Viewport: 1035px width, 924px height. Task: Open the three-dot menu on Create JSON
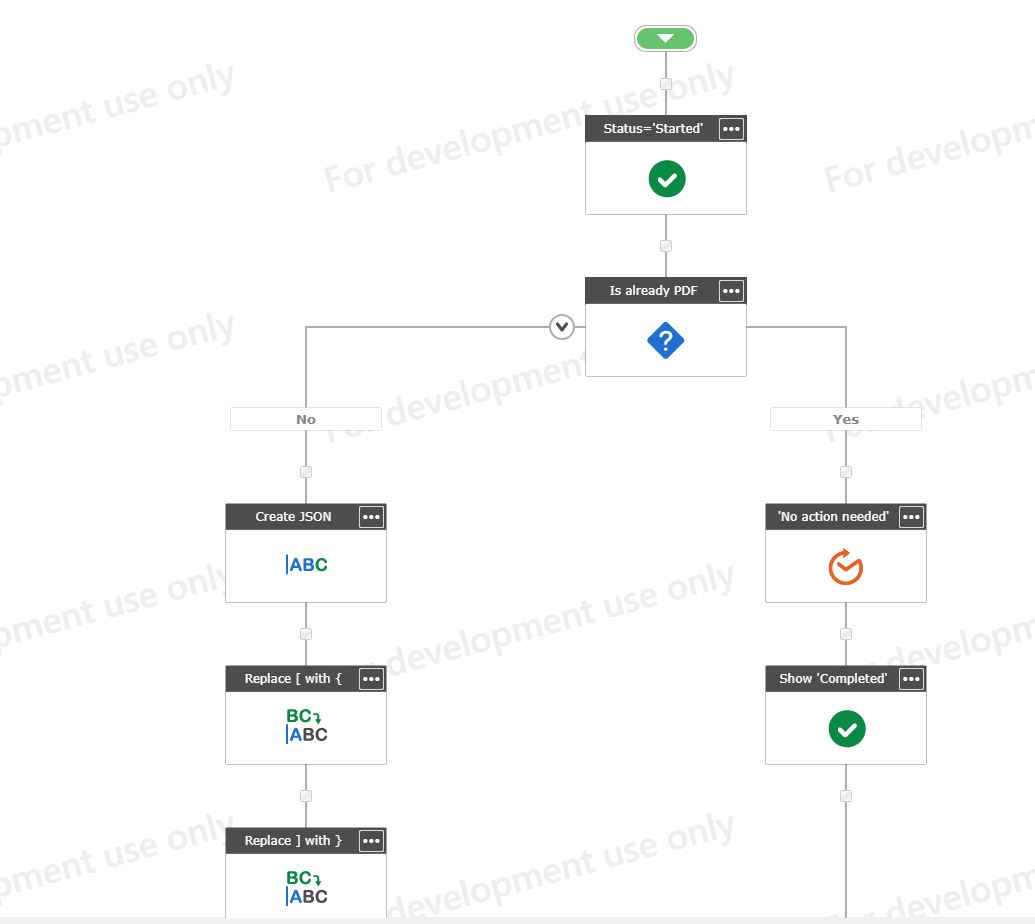click(x=371, y=516)
